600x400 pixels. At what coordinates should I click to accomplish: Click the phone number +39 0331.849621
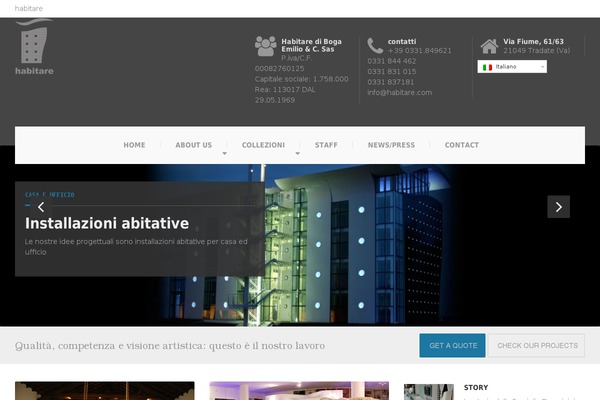point(419,51)
